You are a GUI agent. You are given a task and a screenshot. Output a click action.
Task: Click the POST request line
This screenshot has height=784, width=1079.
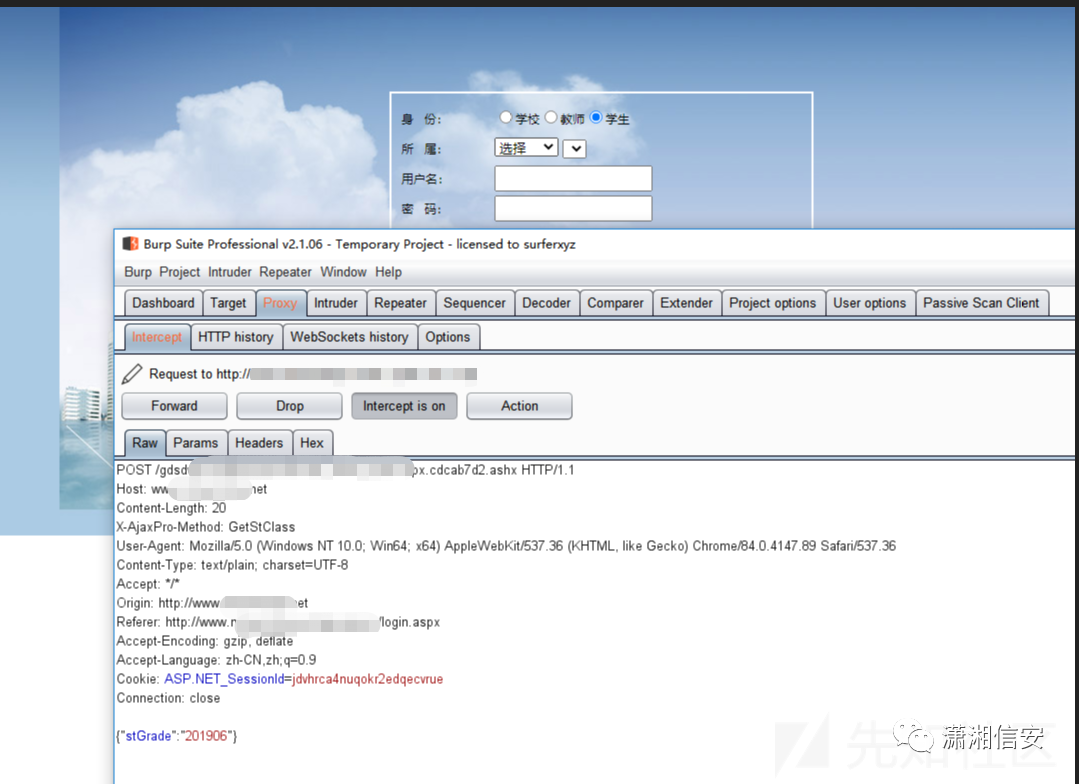pyautogui.click(x=345, y=470)
